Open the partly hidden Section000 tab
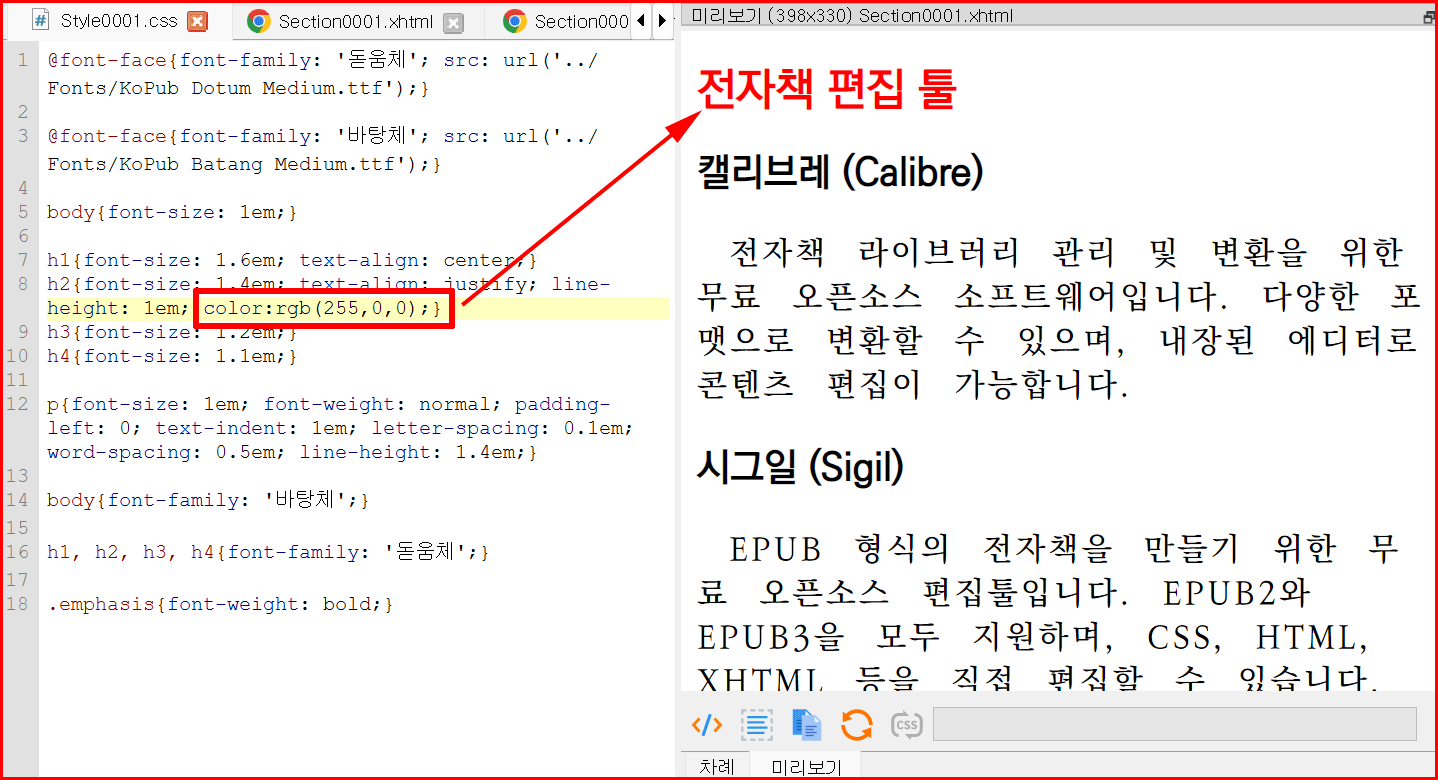This screenshot has width=1438, height=780. click(x=566, y=21)
